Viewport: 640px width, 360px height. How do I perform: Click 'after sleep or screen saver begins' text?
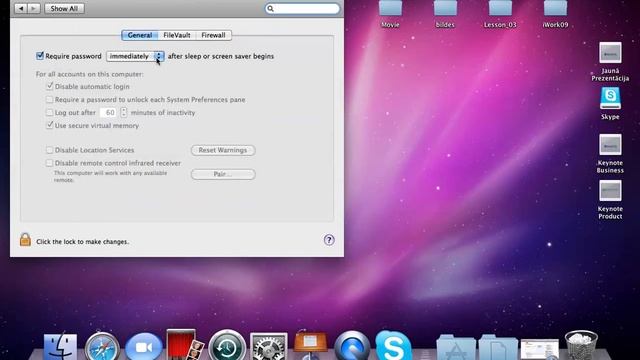point(221,56)
